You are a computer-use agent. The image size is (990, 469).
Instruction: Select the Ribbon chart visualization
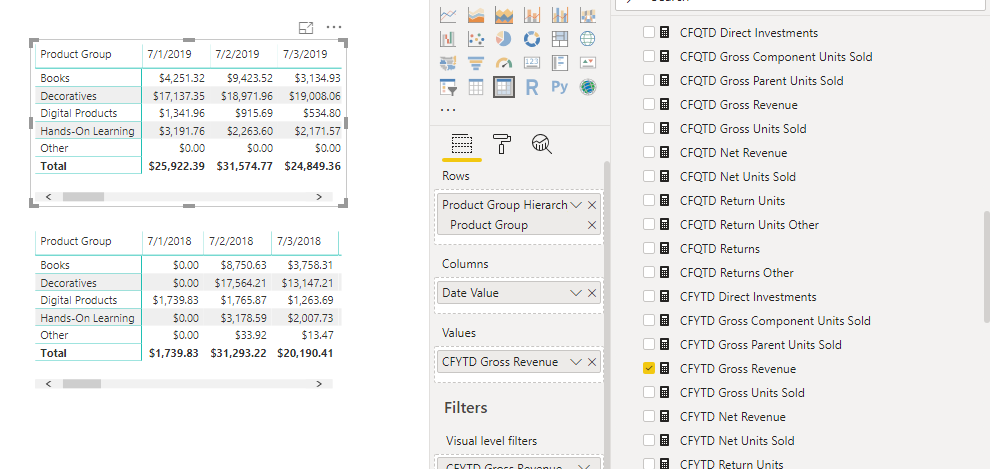(x=587, y=15)
